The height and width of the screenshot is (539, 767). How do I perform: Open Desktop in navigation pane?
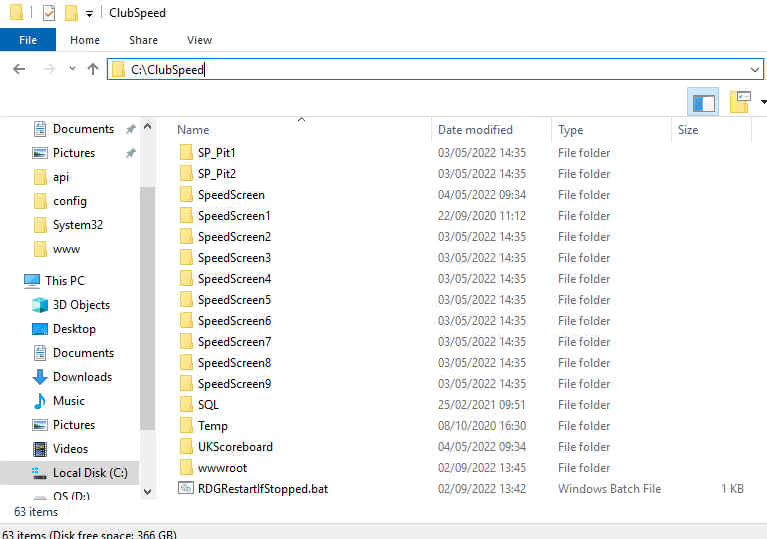pyautogui.click(x=74, y=329)
